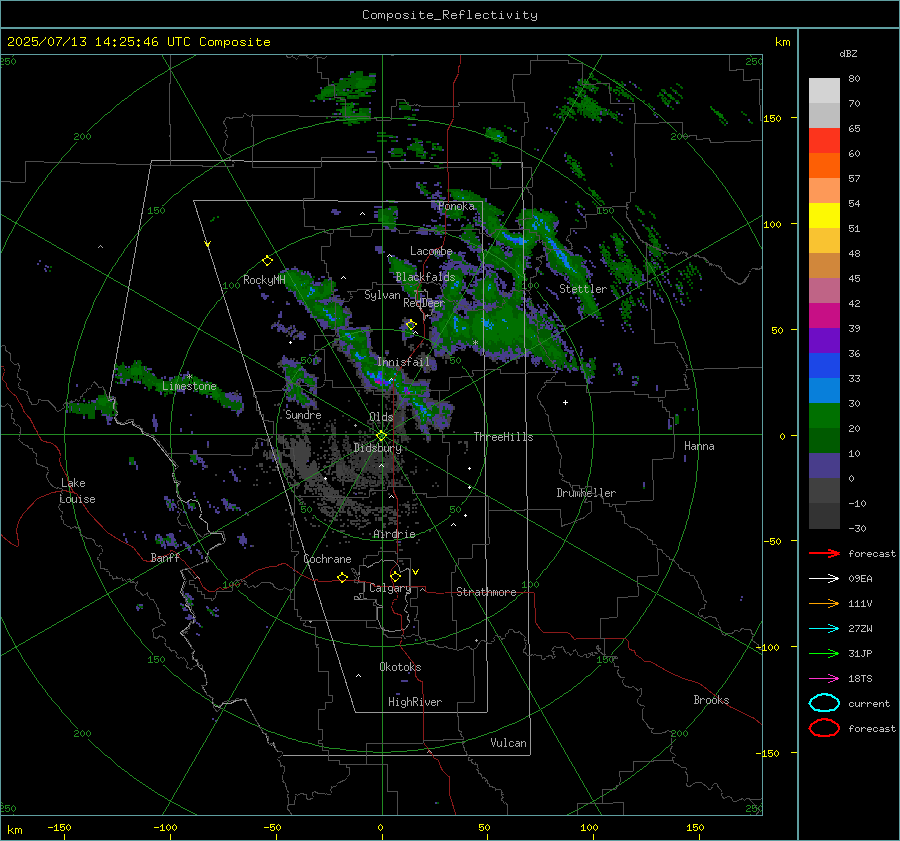Click the Hanna map label
Image resolution: width=900 pixels, height=841 pixels.
coord(699,446)
